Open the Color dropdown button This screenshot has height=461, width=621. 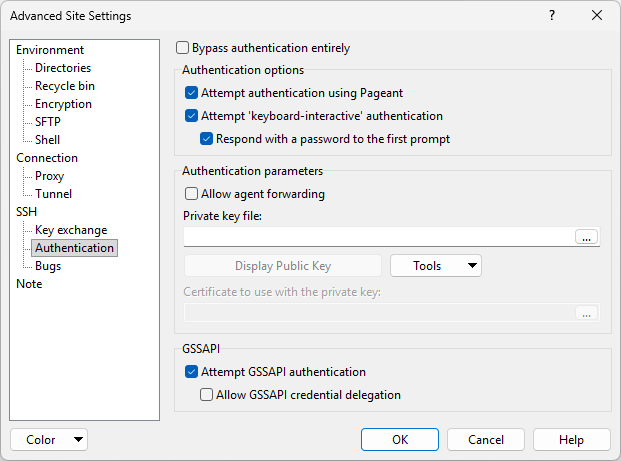tap(49, 440)
